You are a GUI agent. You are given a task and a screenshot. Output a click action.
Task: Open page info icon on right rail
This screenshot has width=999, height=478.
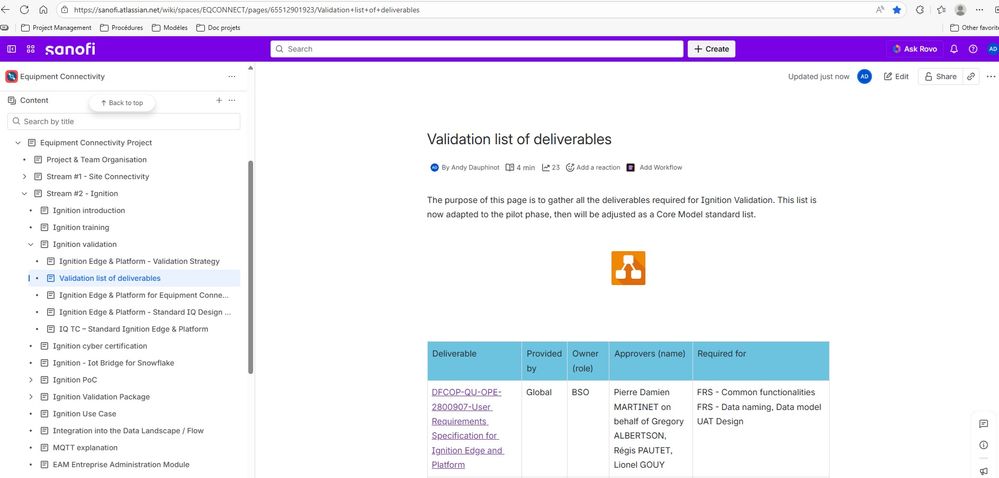(984, 445)
